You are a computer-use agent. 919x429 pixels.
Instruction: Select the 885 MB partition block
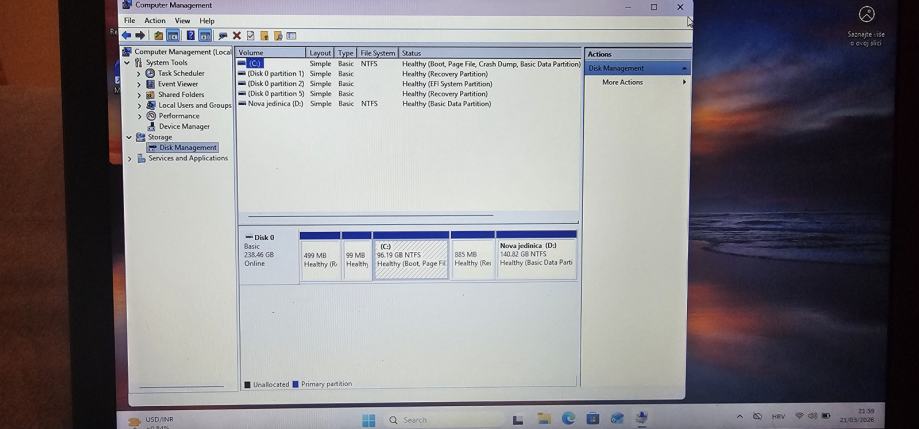click(472, 256)
